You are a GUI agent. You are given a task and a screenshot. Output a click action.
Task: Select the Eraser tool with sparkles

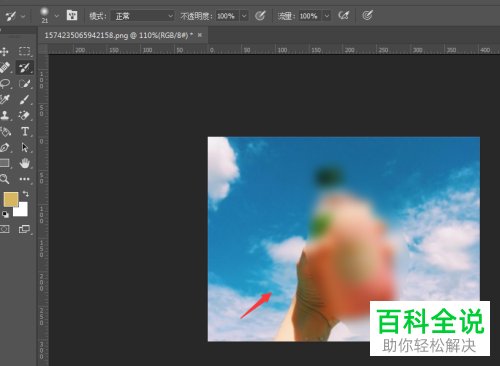[24, 115]
